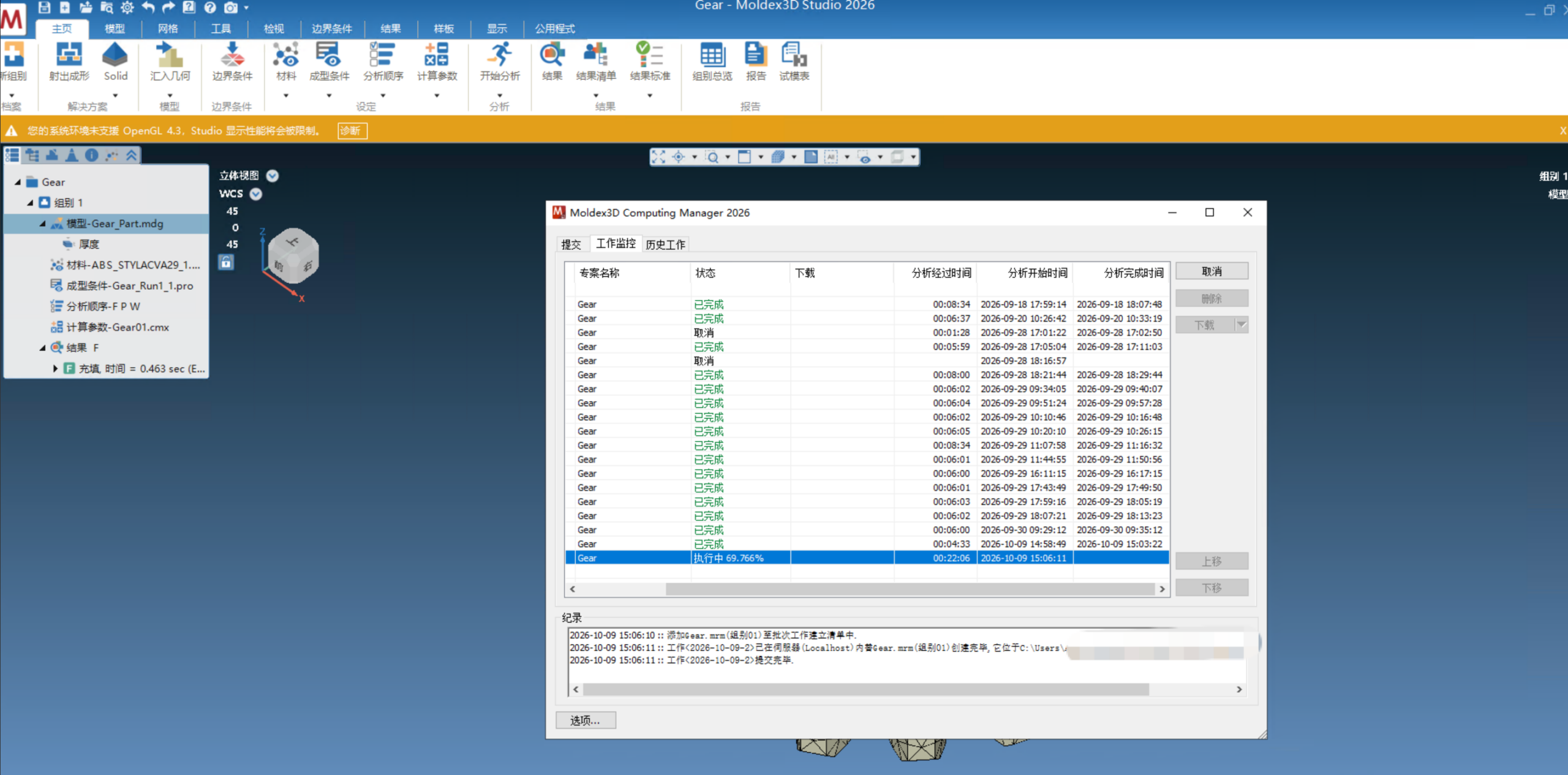This screenshot has width=1568, height=775.
Task: Toggle the view visibility eye icon in view toolbar
Action: coord(865,157)
